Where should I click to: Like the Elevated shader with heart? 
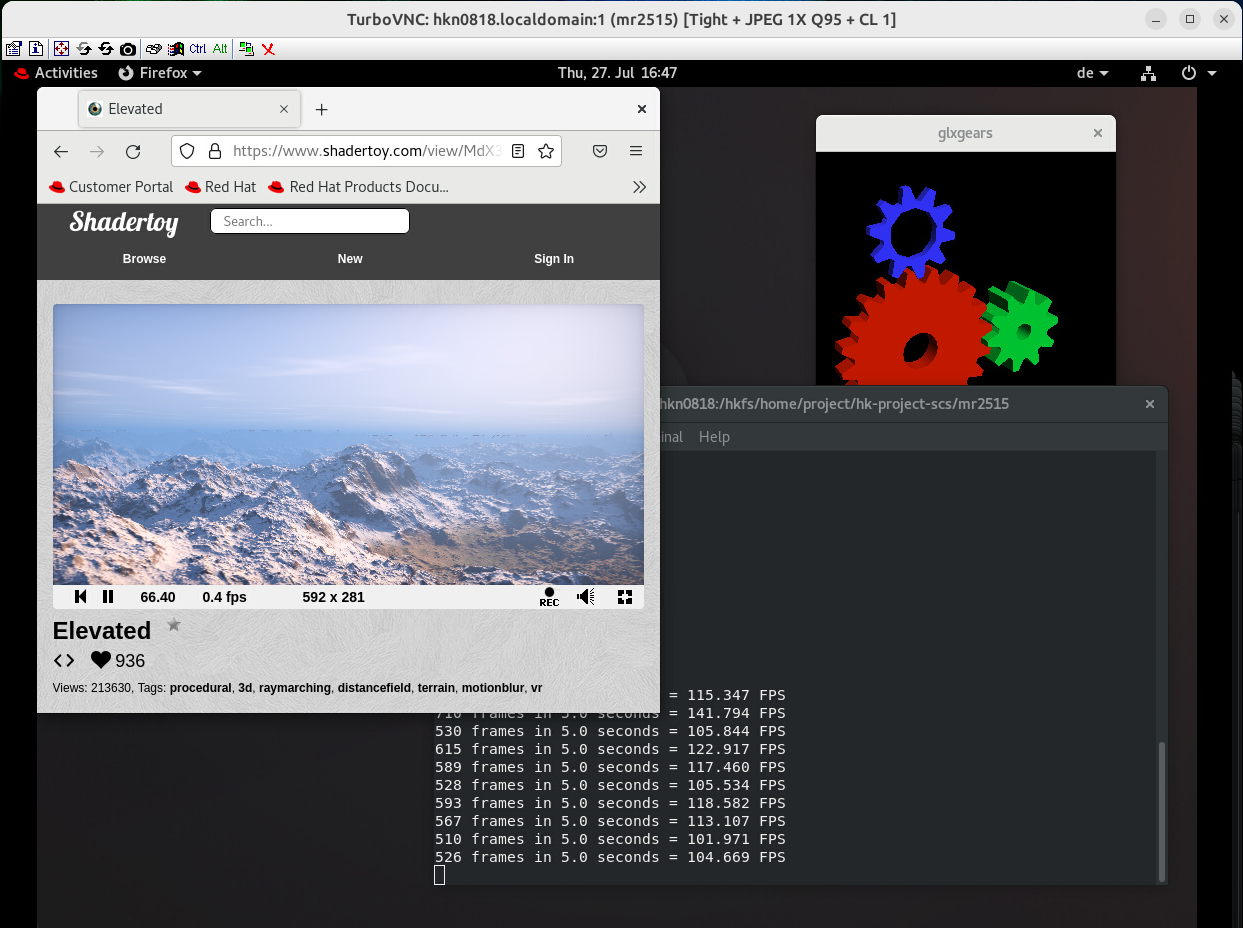101,660
